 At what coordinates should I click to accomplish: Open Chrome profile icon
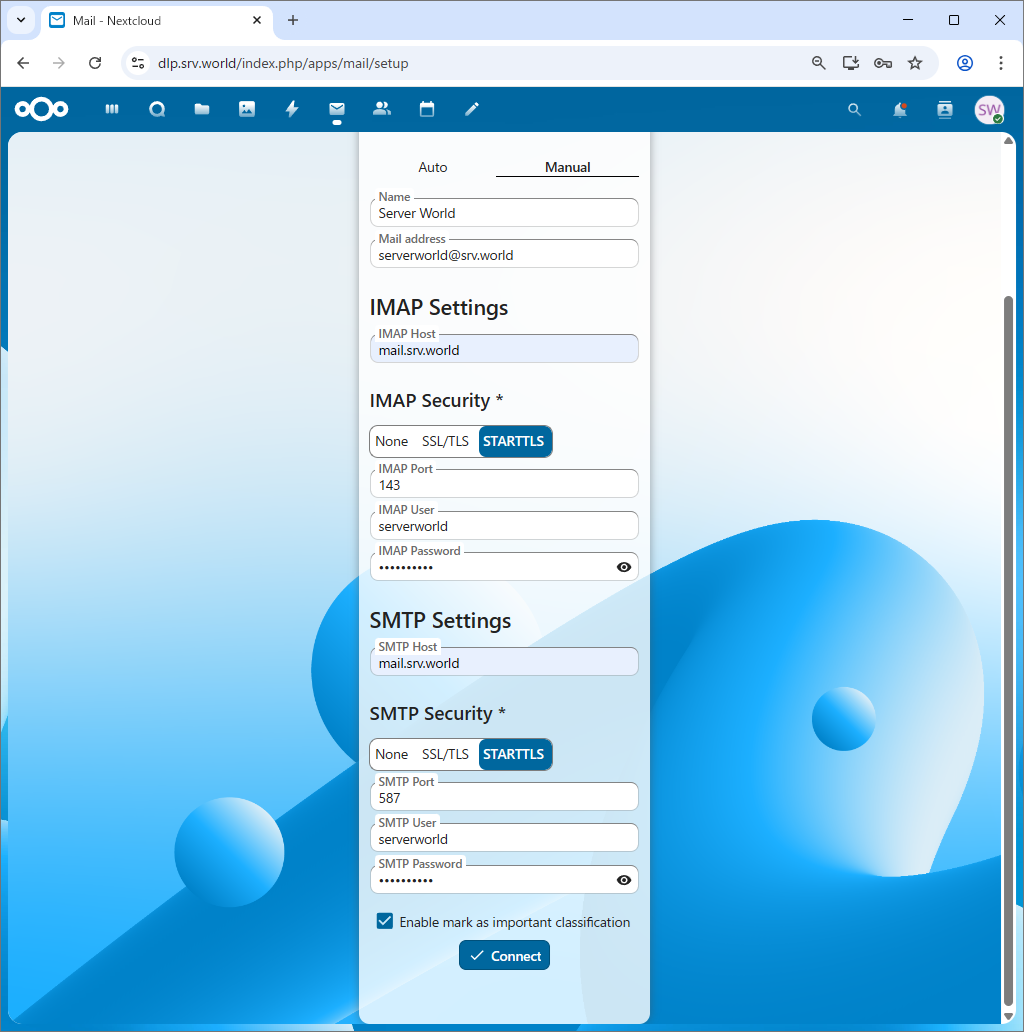965,63
